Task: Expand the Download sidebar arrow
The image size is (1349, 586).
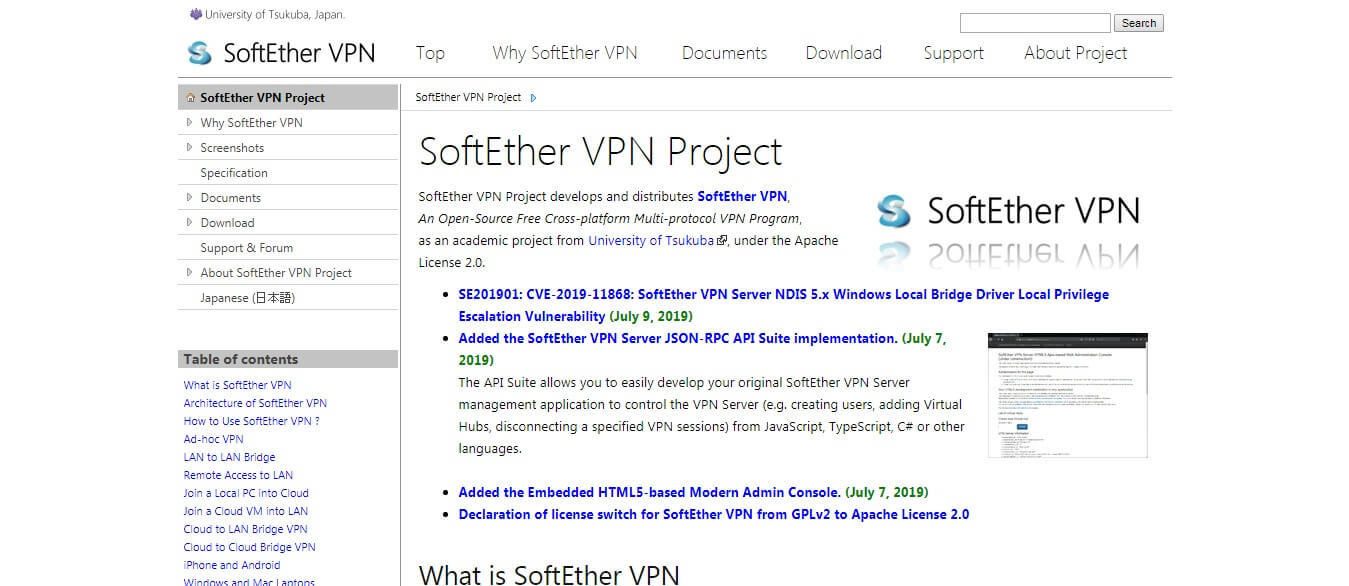Action: click(190, 223)
